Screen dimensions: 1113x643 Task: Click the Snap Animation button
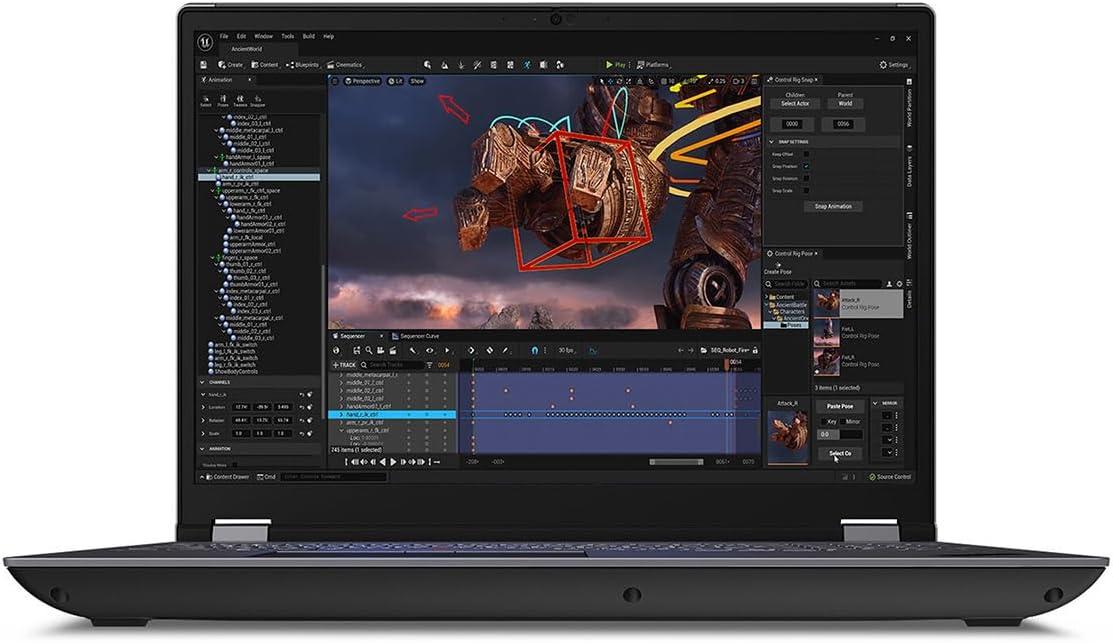point(835,206)
